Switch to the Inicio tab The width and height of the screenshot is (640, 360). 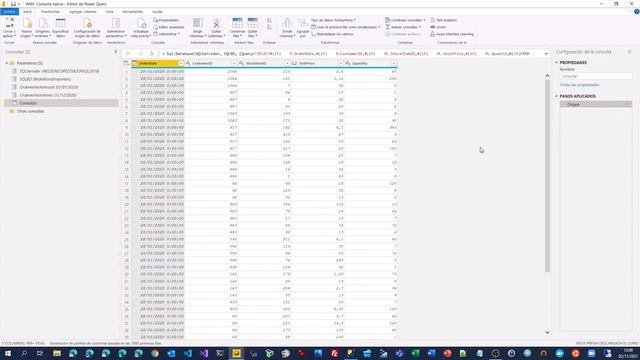pos(27,11)
